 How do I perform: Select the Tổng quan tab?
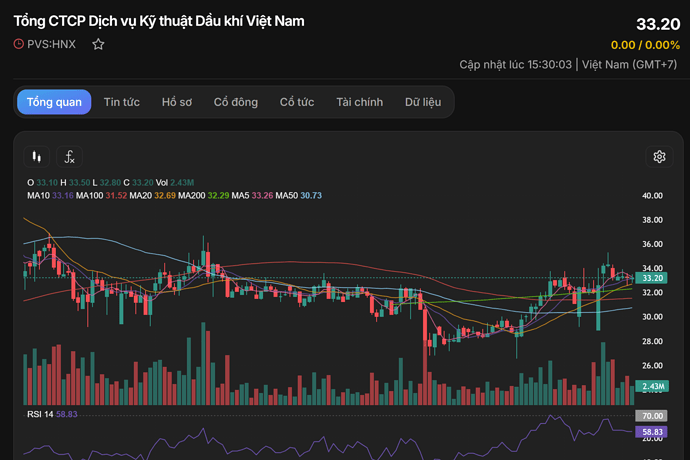54,102
